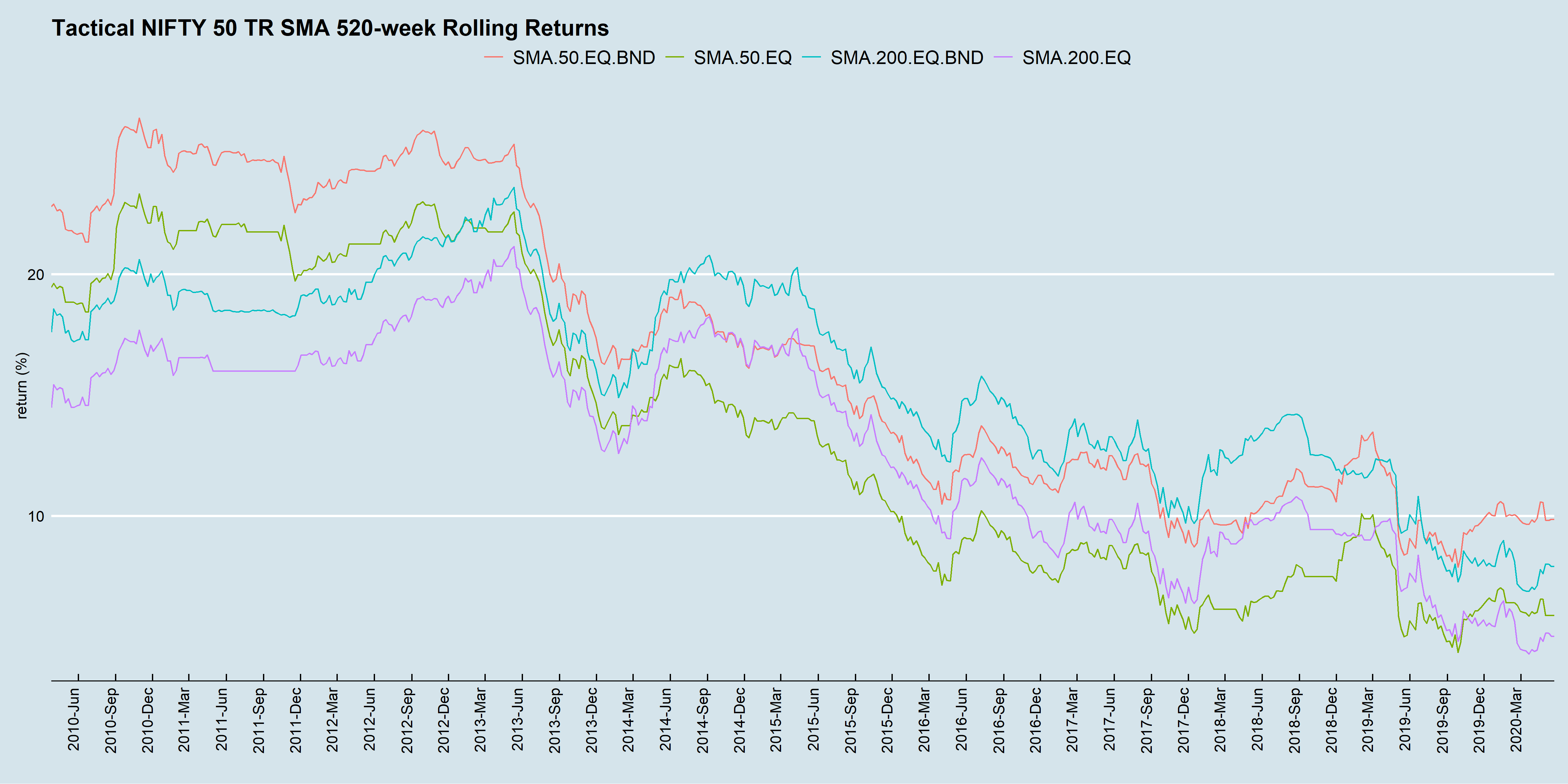Click the 10 y-axis tick label

tap(36, 517)
